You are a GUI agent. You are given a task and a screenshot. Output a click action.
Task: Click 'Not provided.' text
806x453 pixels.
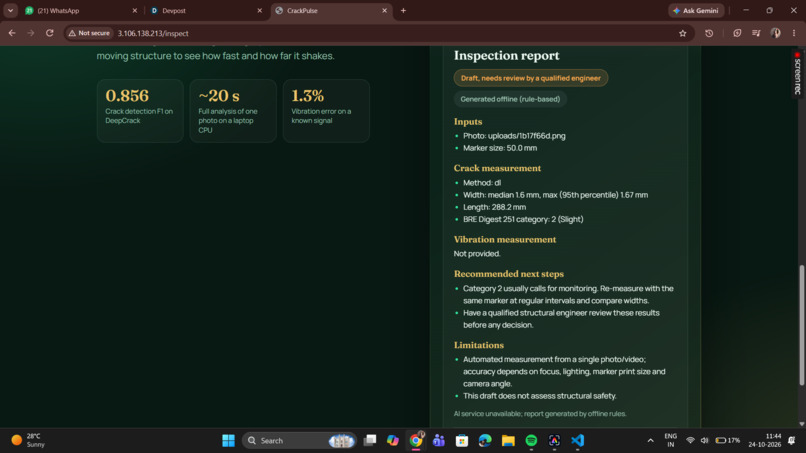click(x=477, y=253)
